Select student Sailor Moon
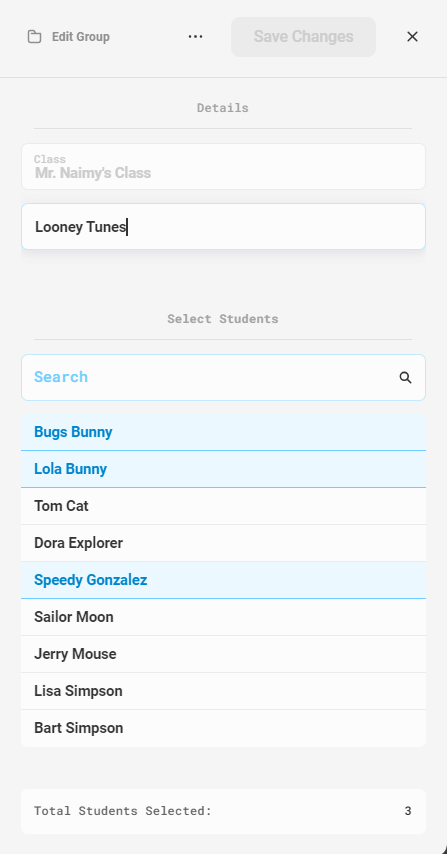Image resolution: width=447 pixels, height=854 pixels. (x=223, y=618)
